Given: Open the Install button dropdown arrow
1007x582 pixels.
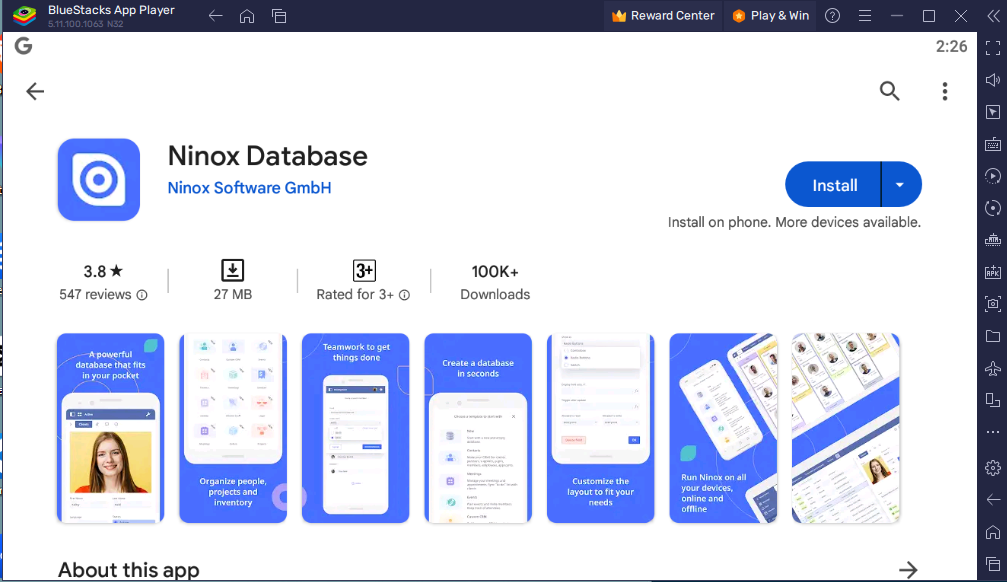Looking at the screenshot, I should pyautogui.click(x=900, y=185).
